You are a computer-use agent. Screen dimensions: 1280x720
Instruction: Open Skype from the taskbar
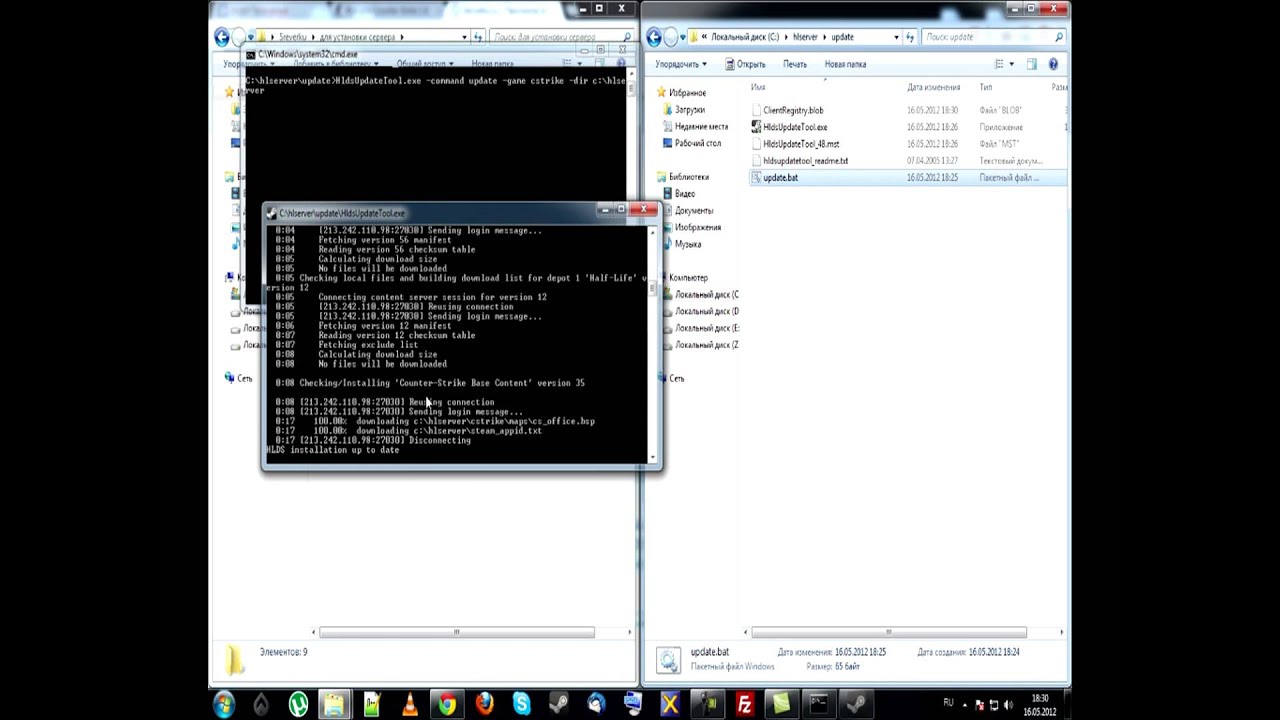522,704
